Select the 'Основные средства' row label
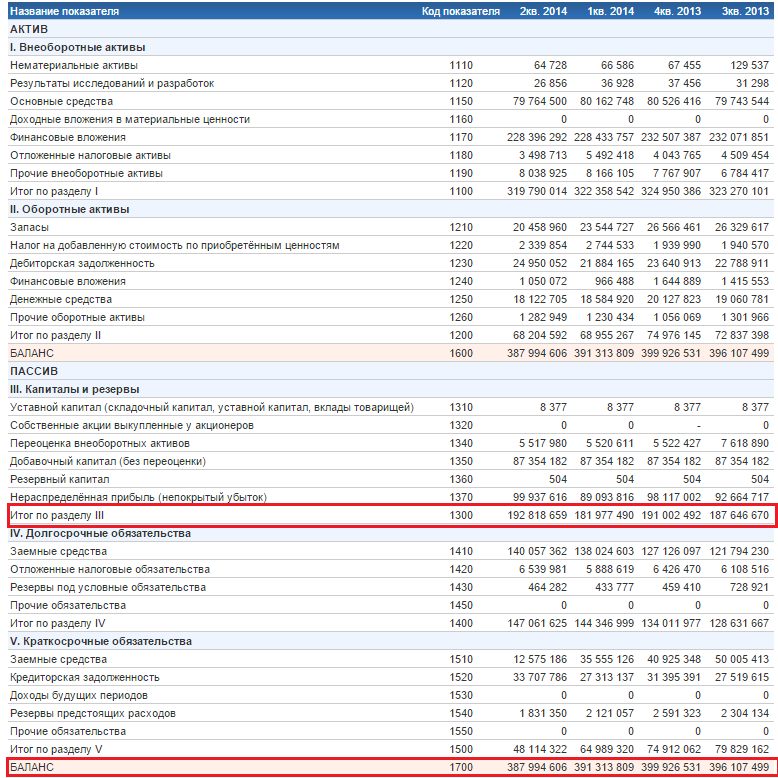The width and height of the screenshot is (778, 778). pos(62,101)
